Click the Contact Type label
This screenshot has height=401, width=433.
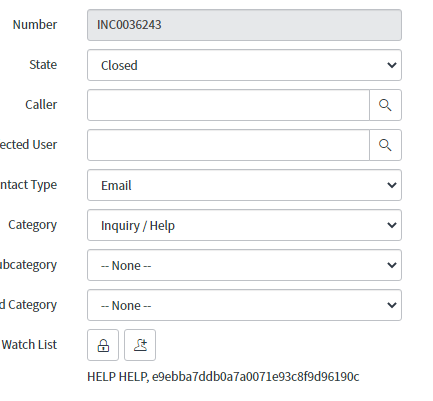click(28, 185)
